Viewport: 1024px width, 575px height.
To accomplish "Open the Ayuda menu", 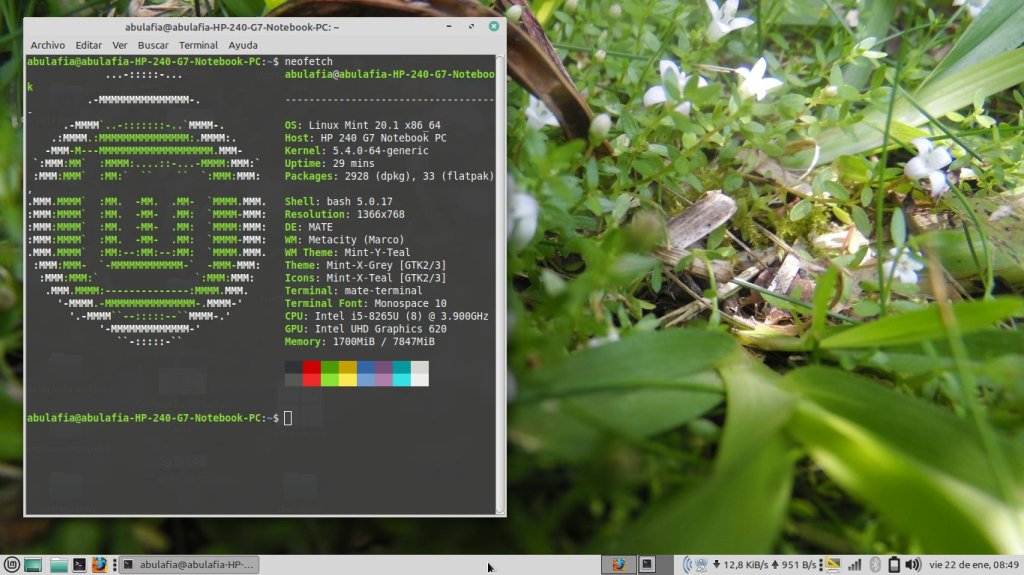I will (243, 45).
